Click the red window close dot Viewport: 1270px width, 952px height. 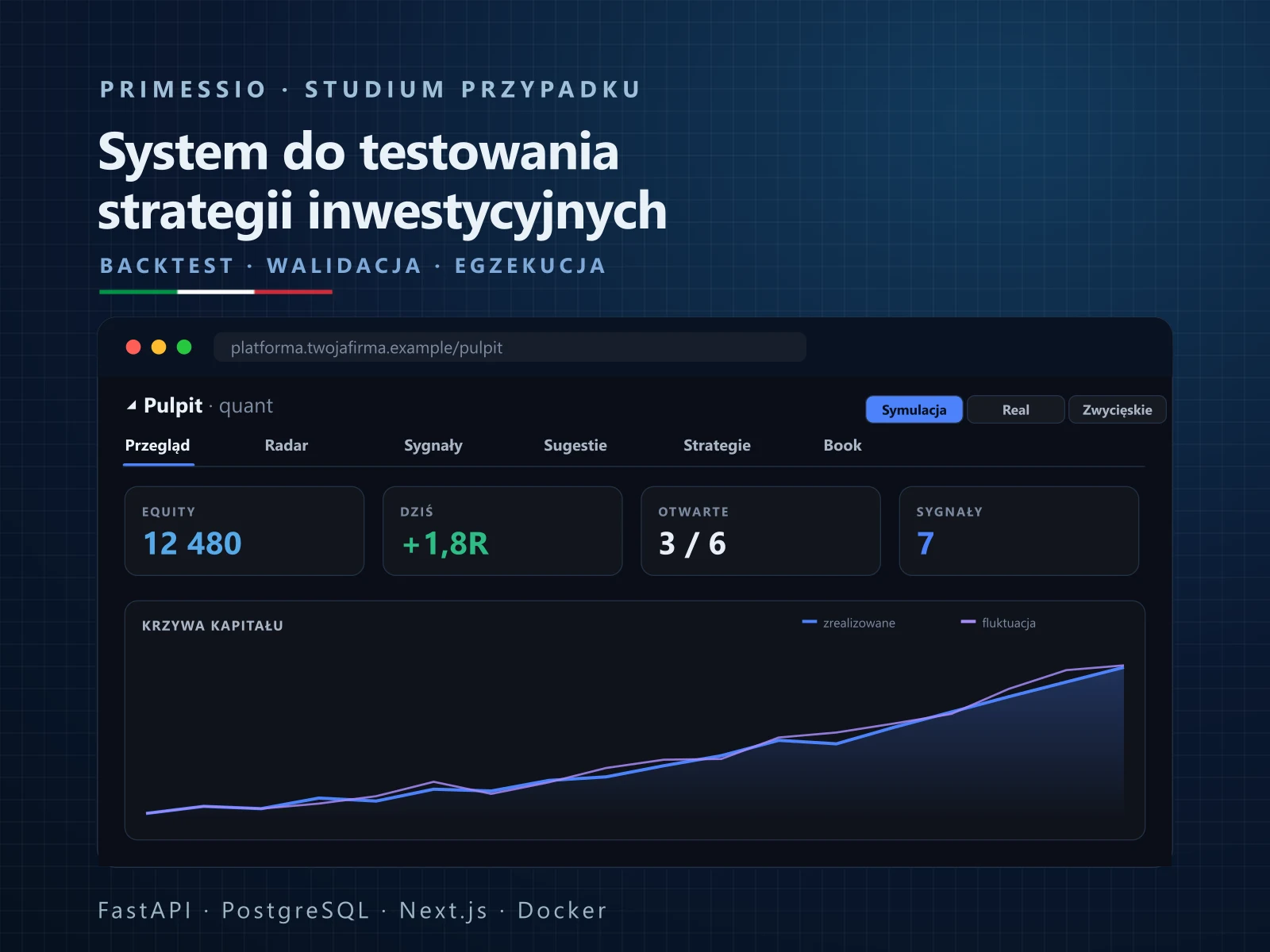click(x=133, y=347)
